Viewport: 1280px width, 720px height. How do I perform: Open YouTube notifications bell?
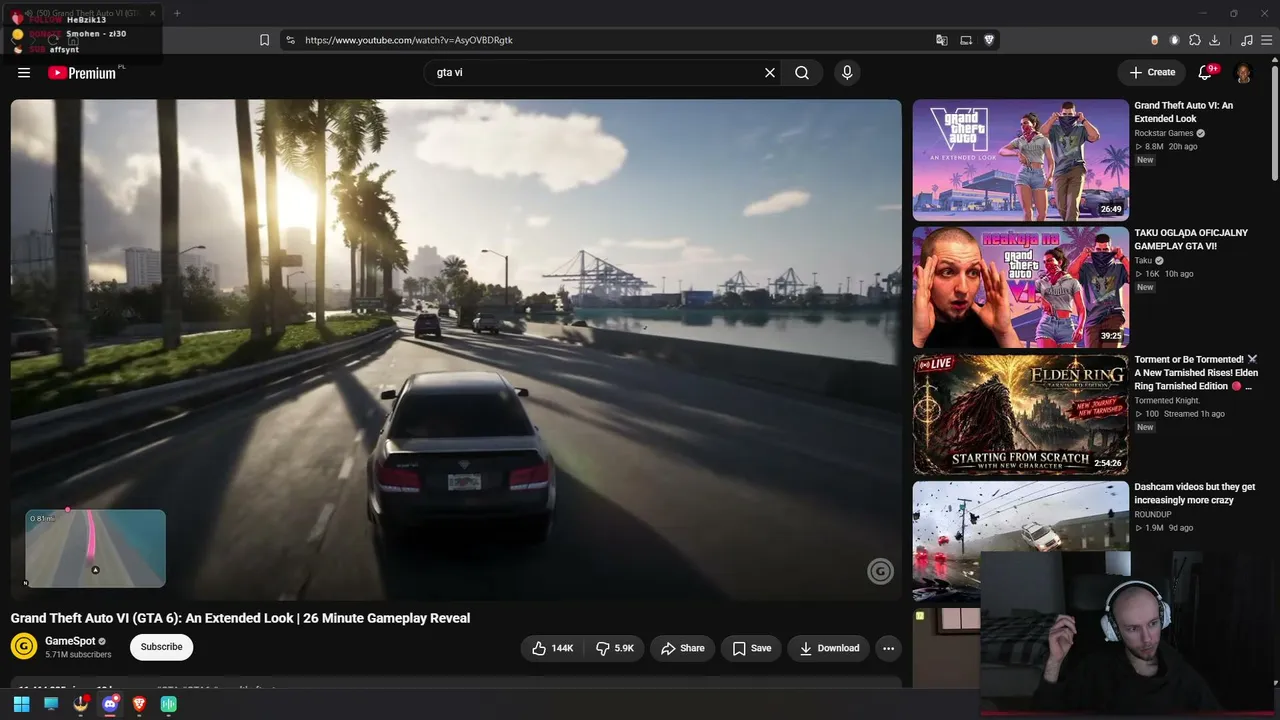pos(1205,72)
